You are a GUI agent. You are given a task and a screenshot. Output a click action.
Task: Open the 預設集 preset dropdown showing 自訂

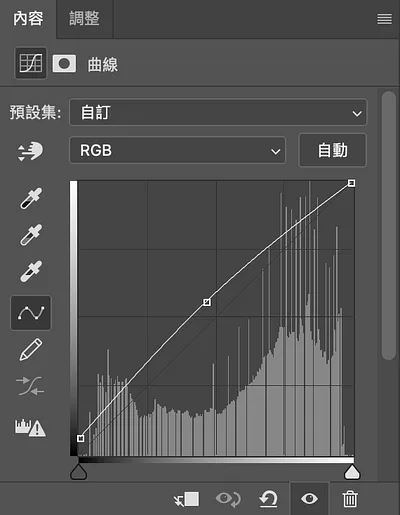pos(218,112)
